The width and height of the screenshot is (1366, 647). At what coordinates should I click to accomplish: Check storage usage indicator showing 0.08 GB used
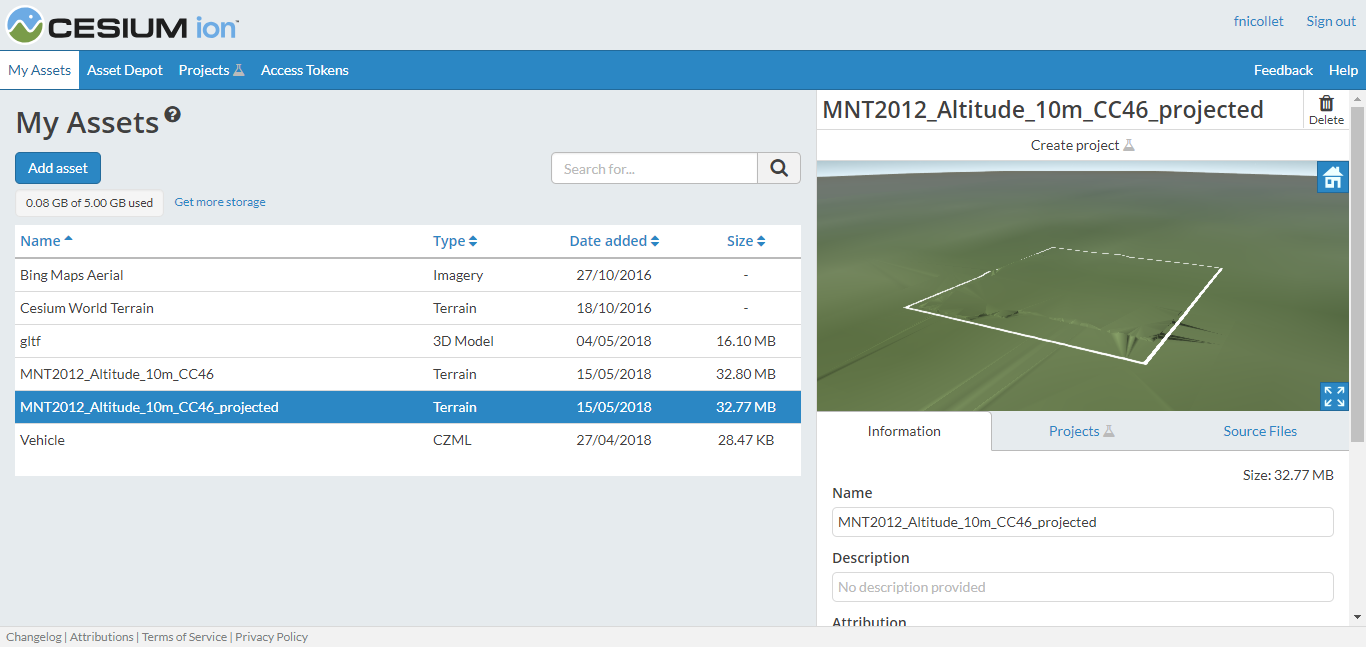[88, 202]
